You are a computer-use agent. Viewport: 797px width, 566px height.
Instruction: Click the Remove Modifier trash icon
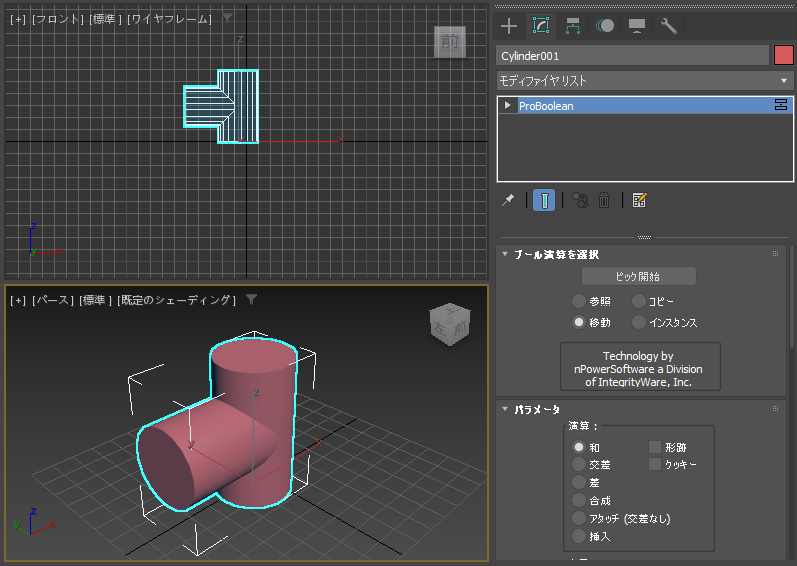click(604, 200)
